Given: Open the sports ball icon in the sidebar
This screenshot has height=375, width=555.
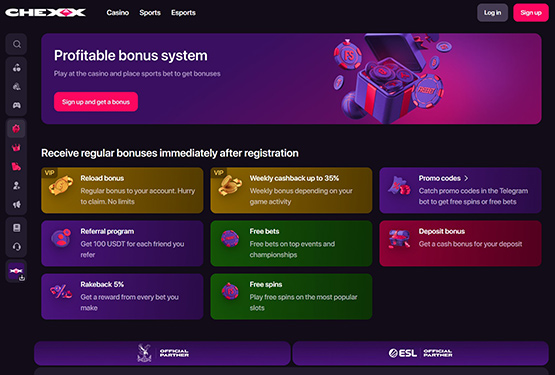Looking at the screenshot, I should (17, 86).
